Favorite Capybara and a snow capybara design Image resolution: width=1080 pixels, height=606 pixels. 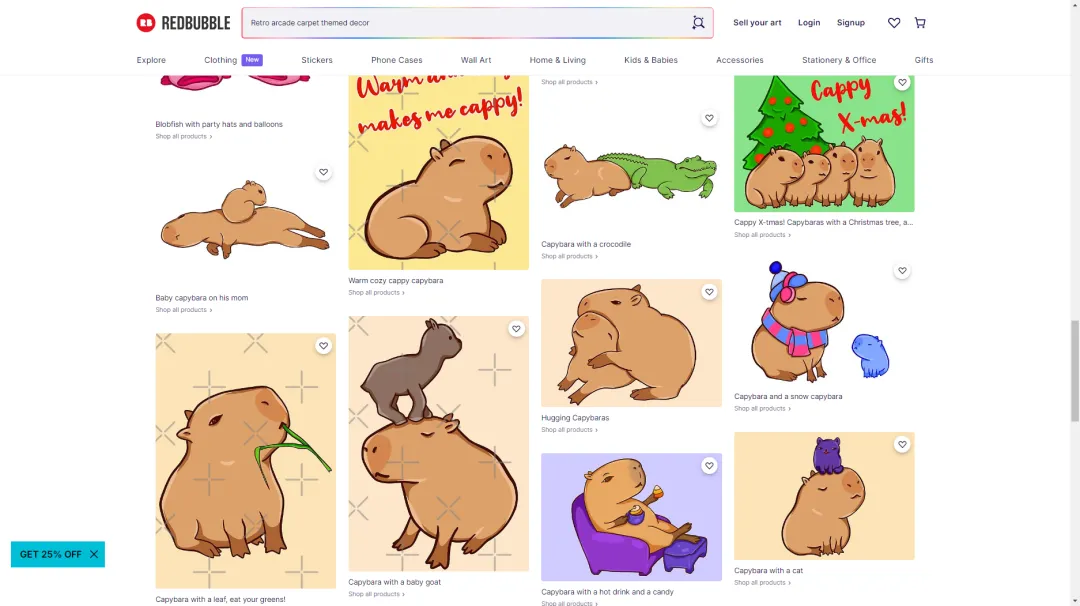pos(902,271)
